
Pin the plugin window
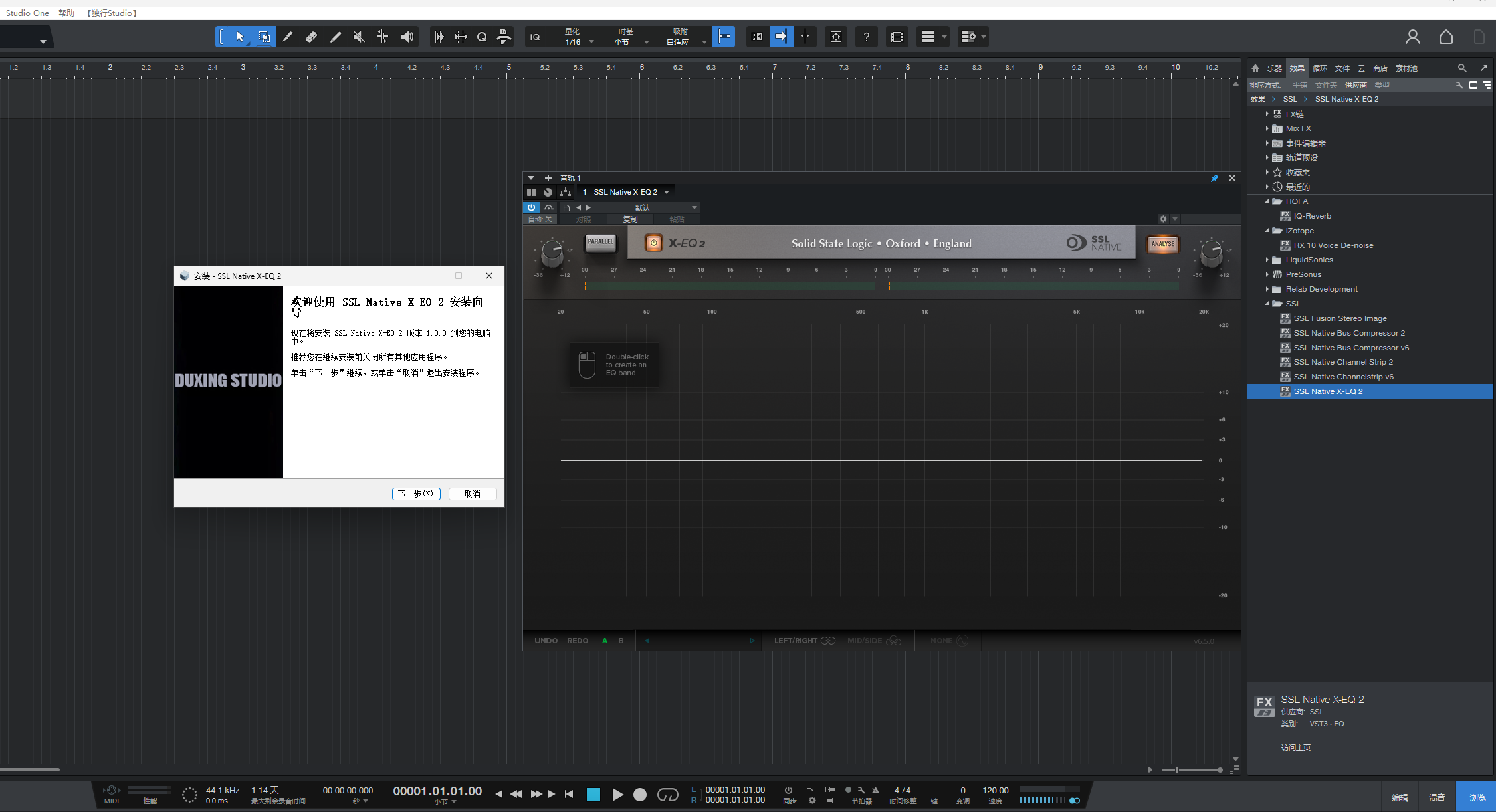(1214, 178)
